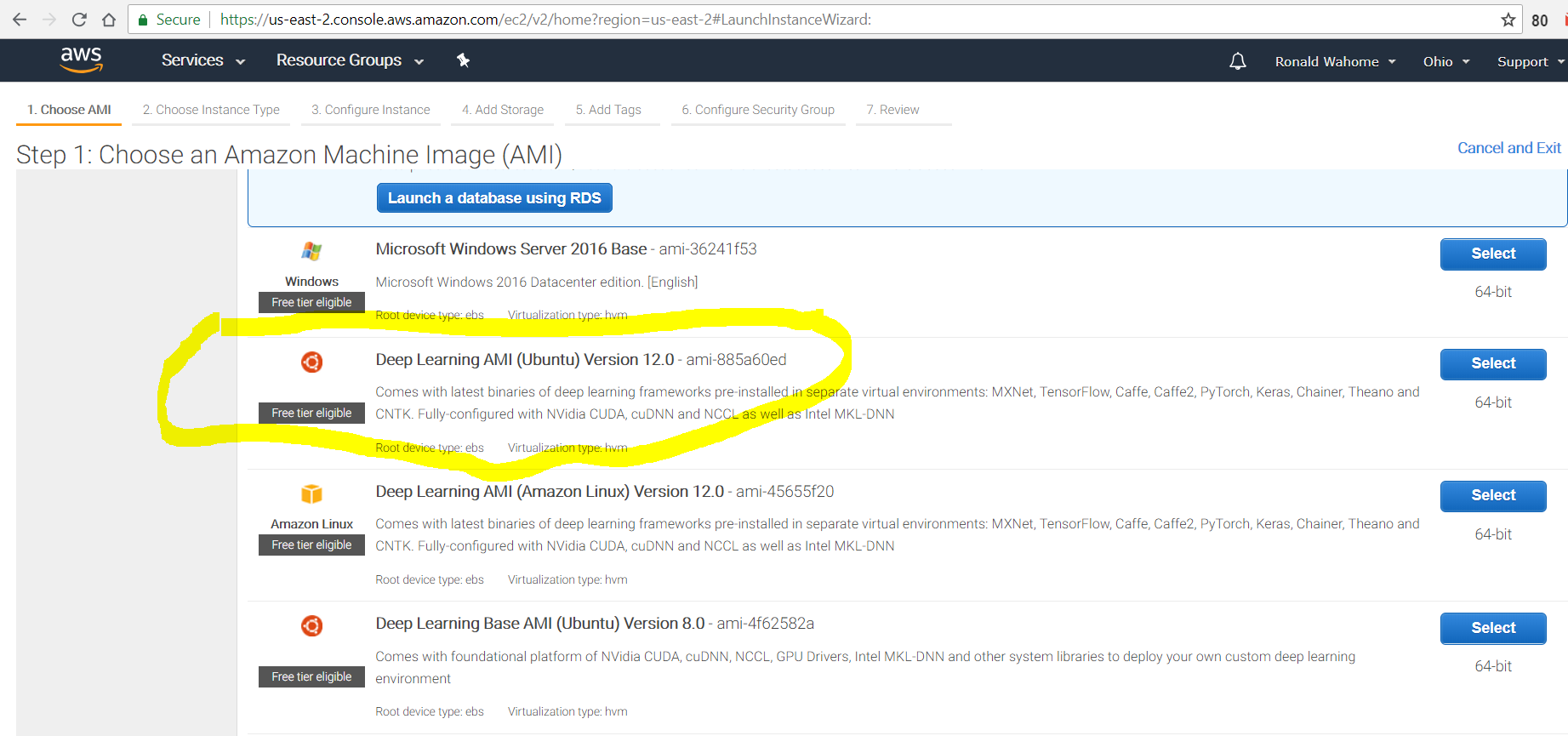Click the pin shortcut icon in AWS navbar

coord(463,60)
